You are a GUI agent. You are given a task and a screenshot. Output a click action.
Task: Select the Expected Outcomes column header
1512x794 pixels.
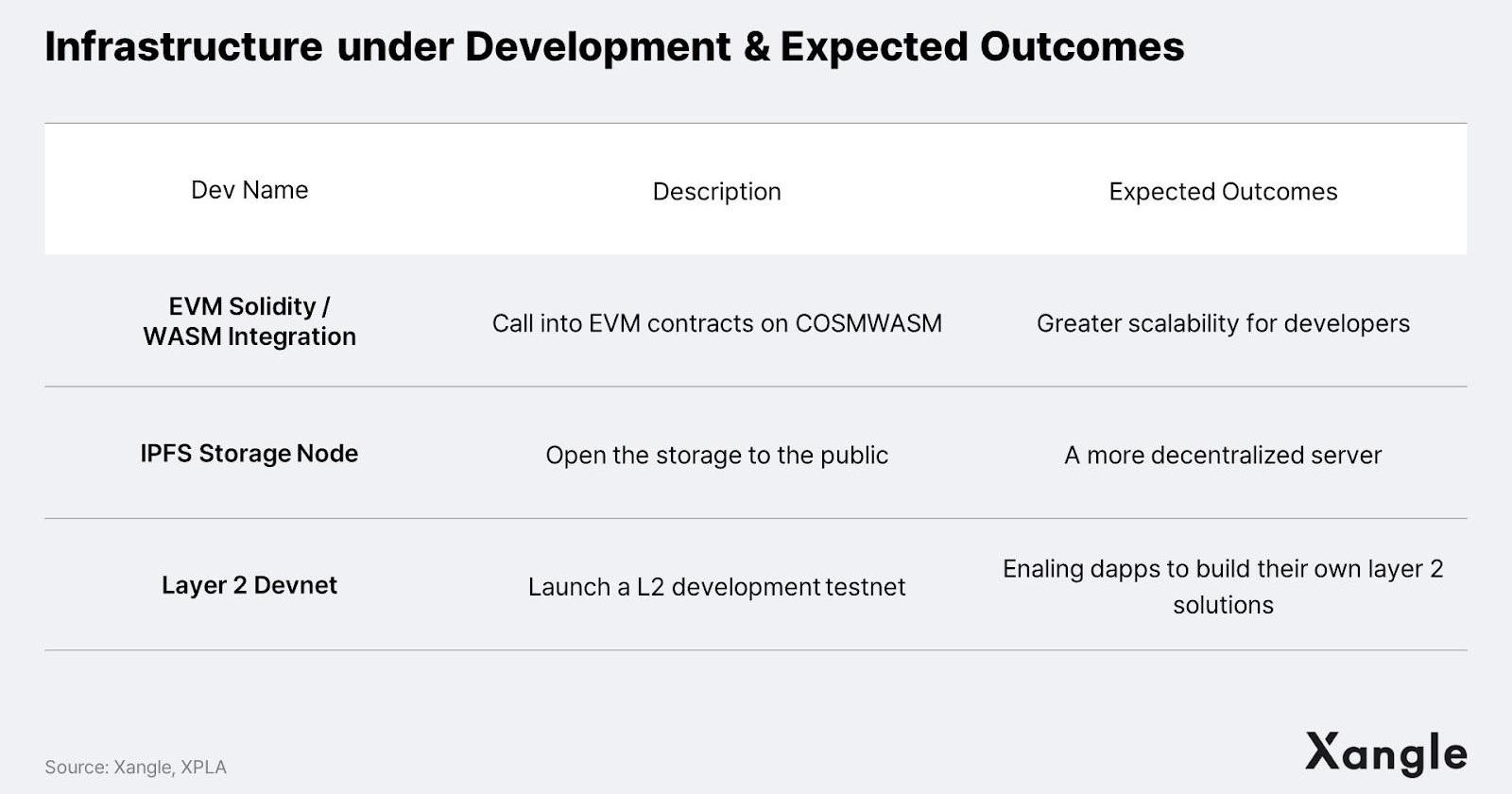(x=1223, y=192)
